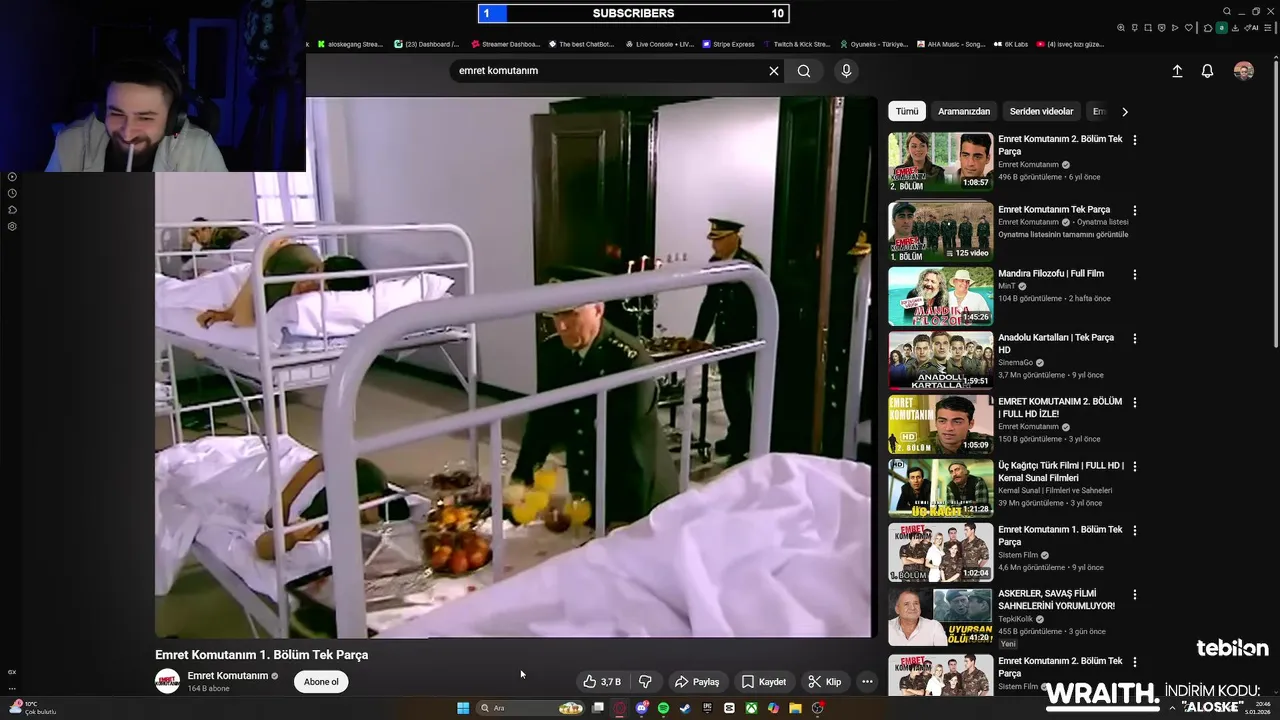Open Steam from the taskbar
The image size is (1280, 720).
[x=685, y=708]
